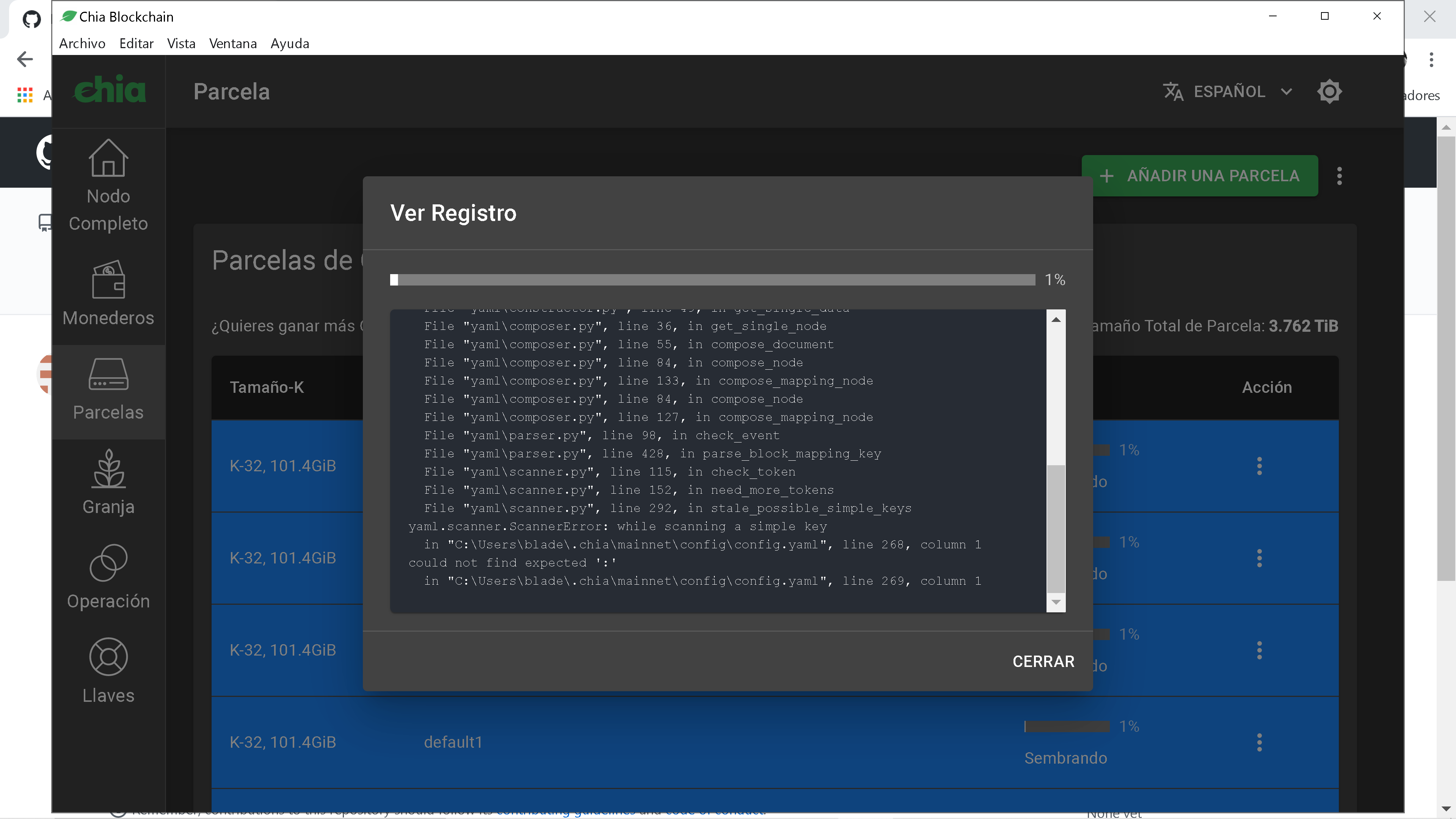Expand the ESPAÑOL language dropdown
Image resolution: width=1456 pixels, height=819 pixels.
(x=1229, y=91)
